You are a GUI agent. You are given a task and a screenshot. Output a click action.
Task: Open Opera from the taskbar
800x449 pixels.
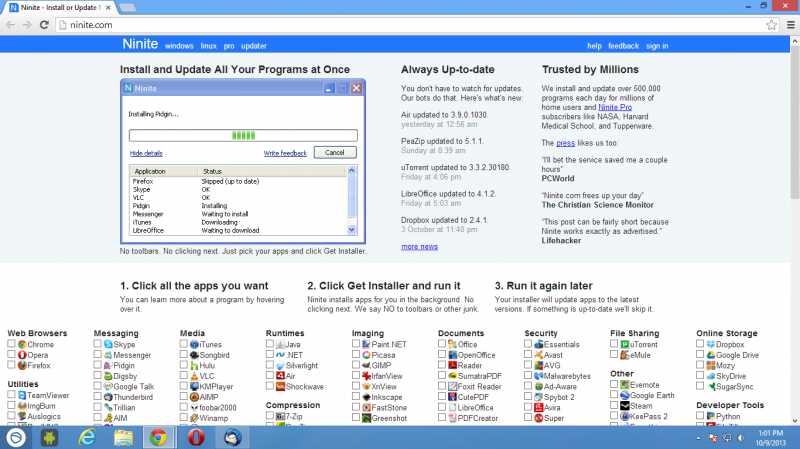click(196, 438)
